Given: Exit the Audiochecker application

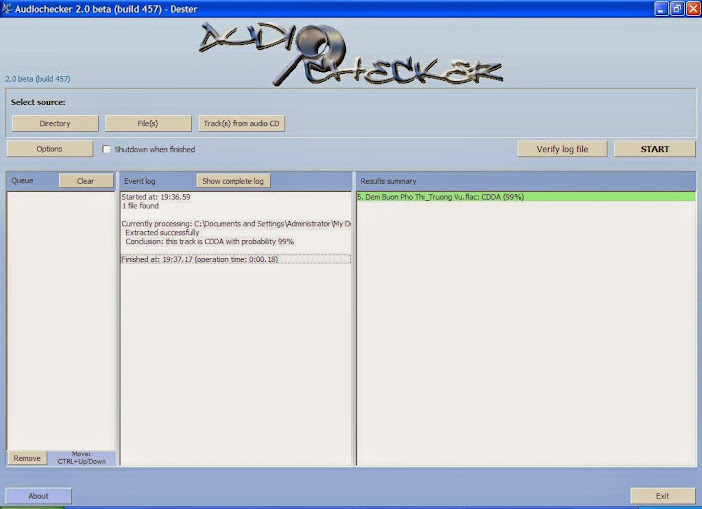Looking at the screenshot, I should (x=663, y=496).
